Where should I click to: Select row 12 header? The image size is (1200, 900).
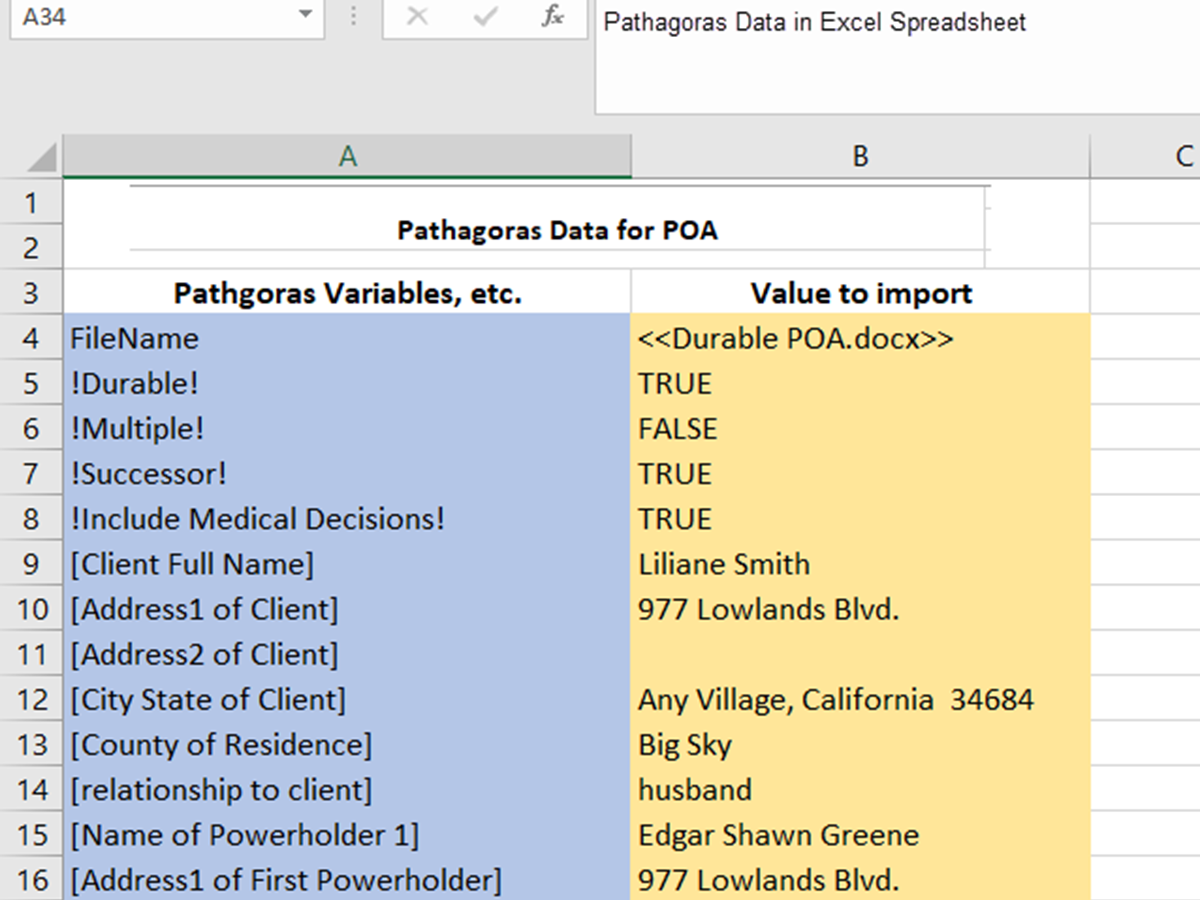pyautogui.click(x=31, y=699)
